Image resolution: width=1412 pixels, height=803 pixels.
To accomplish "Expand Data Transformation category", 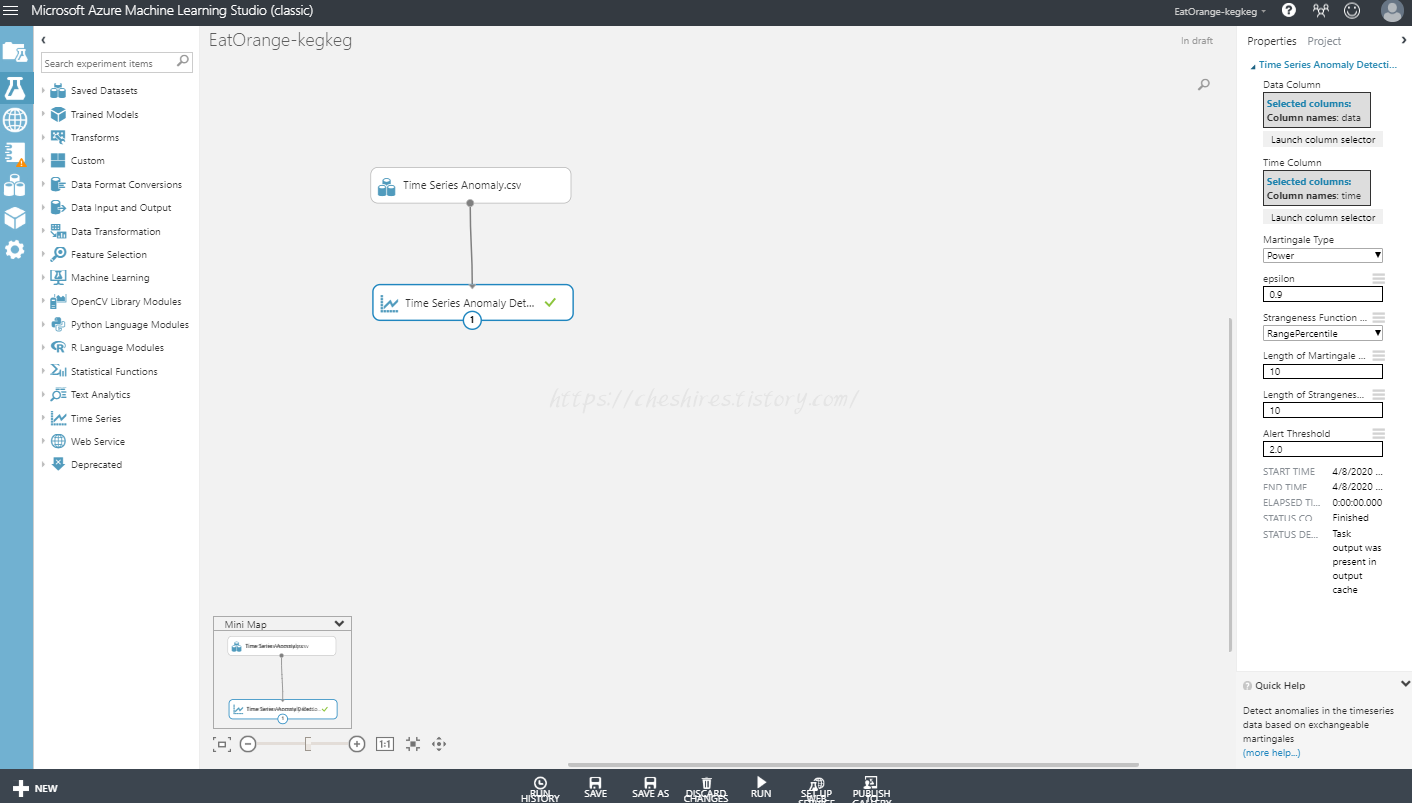I will (x=44, y=232).
